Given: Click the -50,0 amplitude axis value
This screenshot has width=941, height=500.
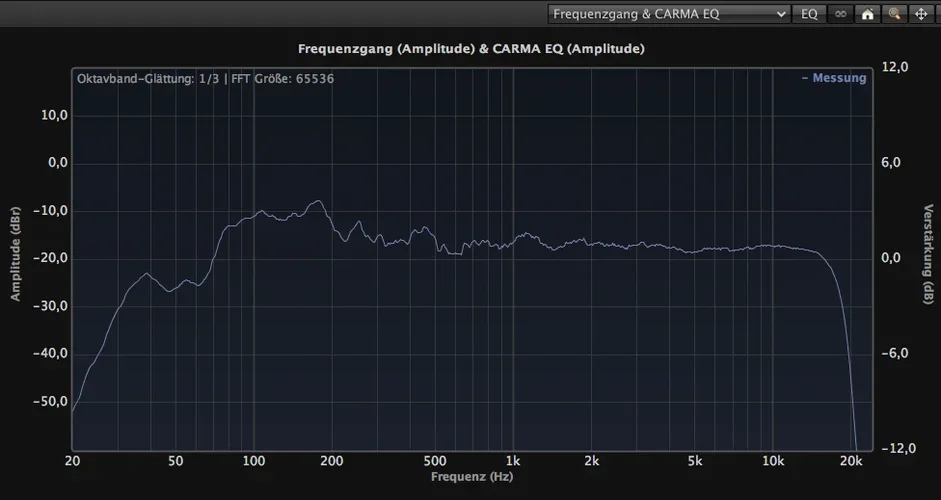Looking at the screenshot, I should coord(52,402).
